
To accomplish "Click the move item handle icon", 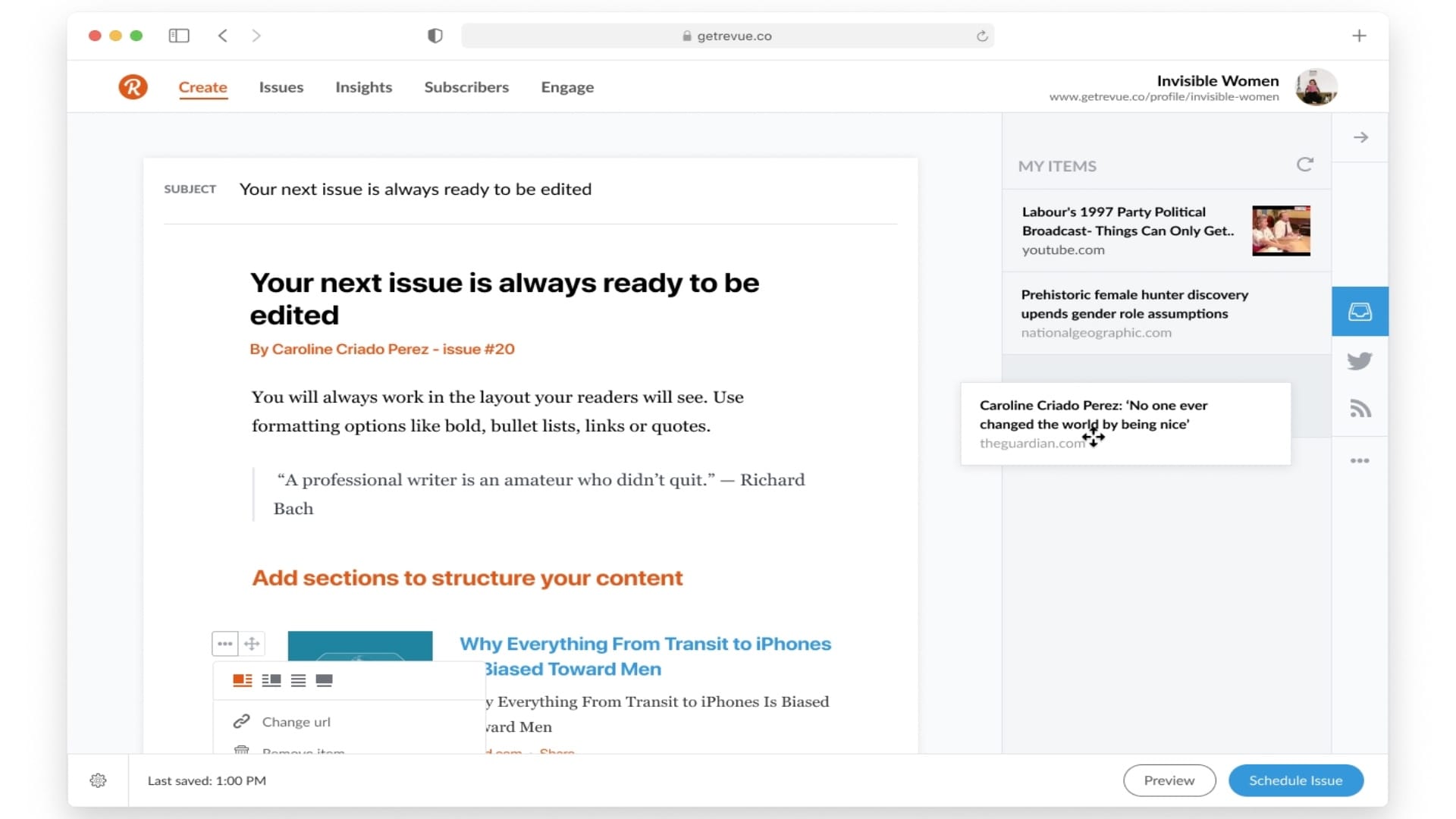I will 252,644.
